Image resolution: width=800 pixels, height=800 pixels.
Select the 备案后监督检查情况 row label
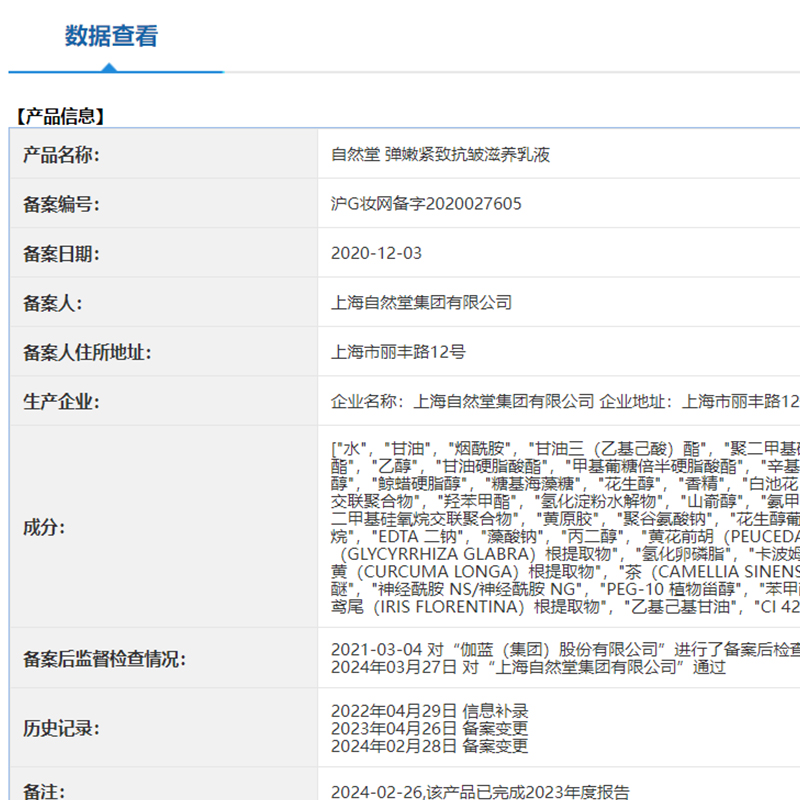(104, 659)
